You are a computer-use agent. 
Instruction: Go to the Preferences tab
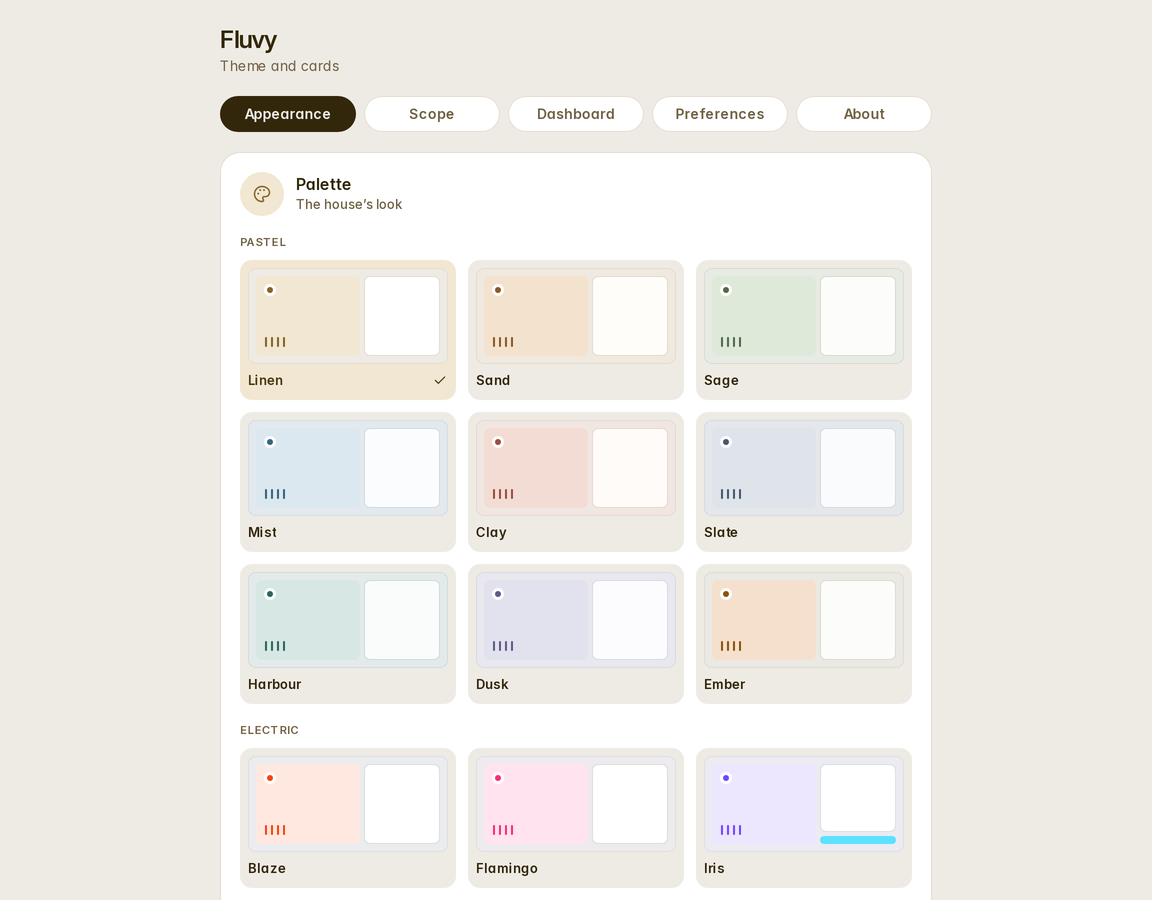tap(719, 114)
